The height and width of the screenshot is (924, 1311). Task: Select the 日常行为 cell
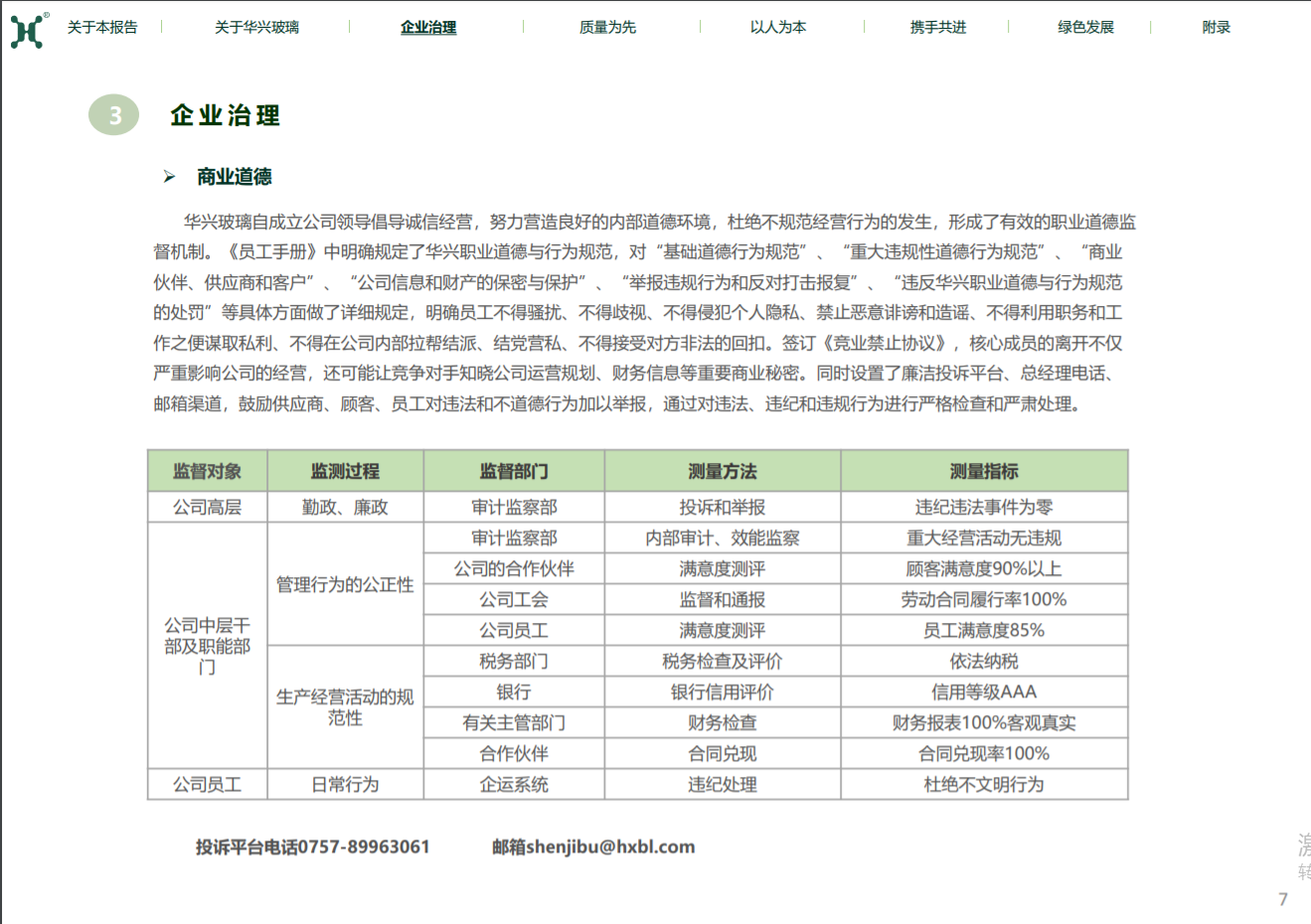click(345, 784)
